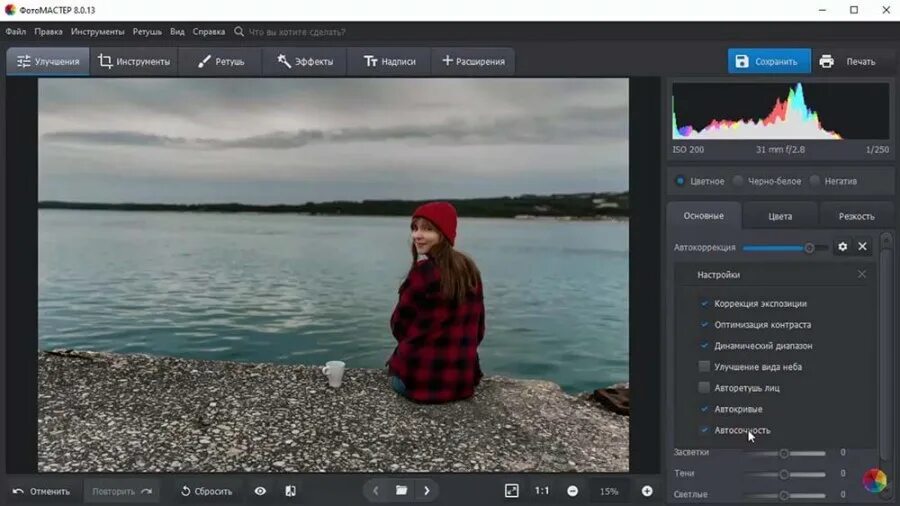Click the color wheel icon
This screenshot has height=506, width=900.
point(874,481)
